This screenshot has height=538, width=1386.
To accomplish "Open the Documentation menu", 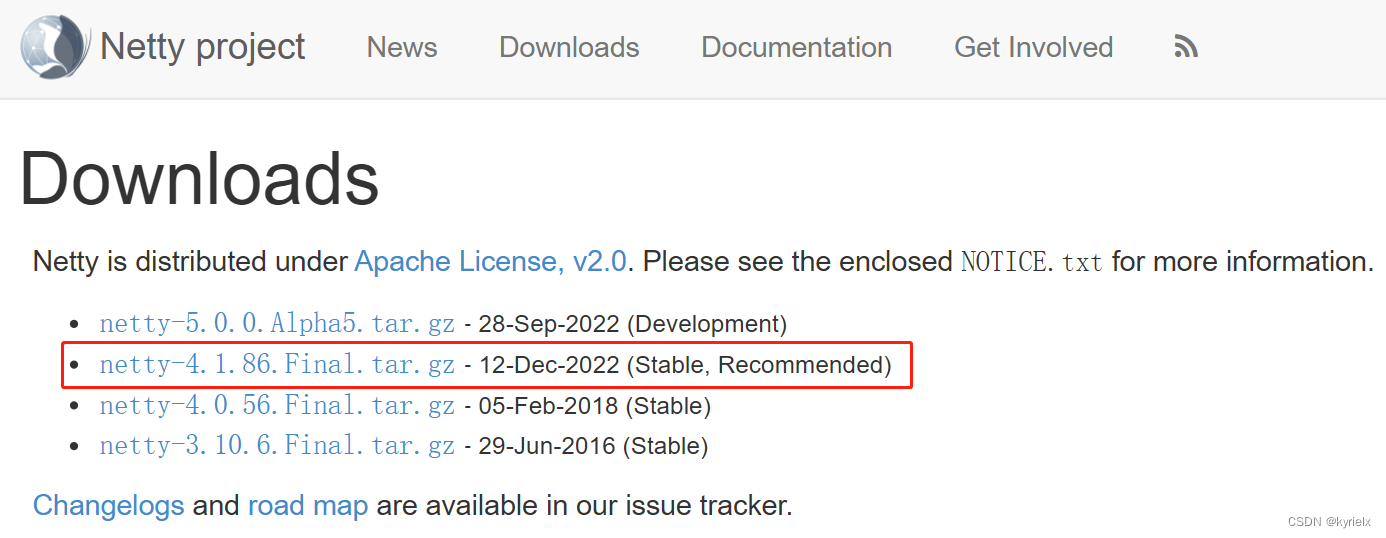I will [796, 47].
